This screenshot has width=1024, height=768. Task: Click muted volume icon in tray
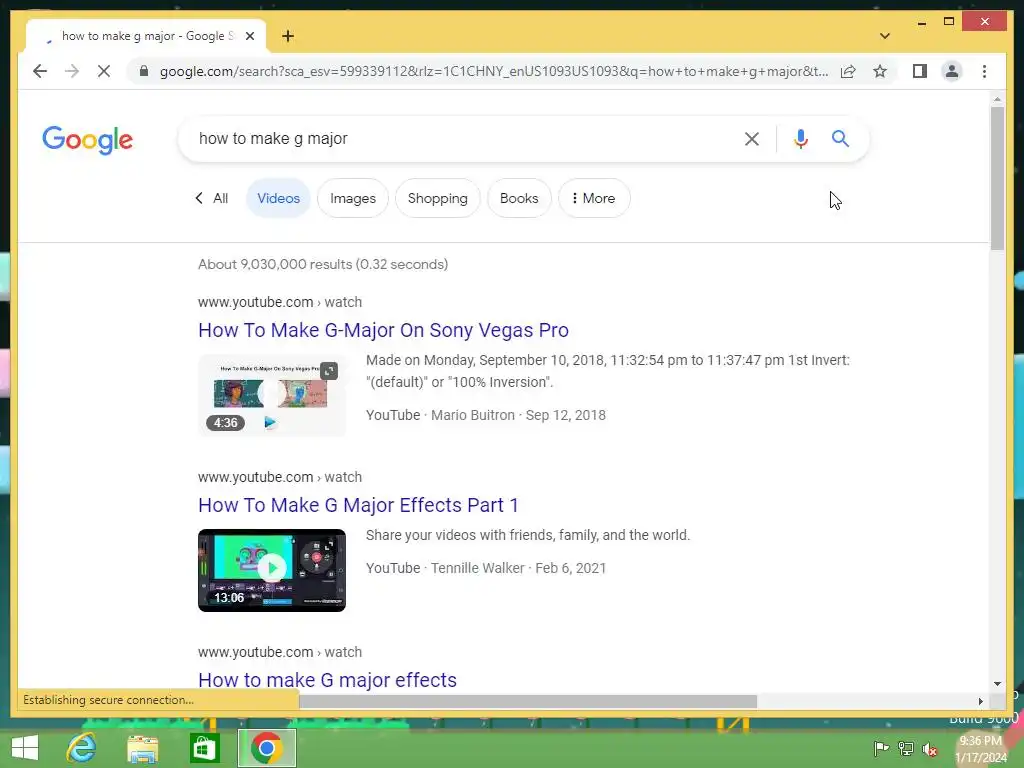coord(930,749)
